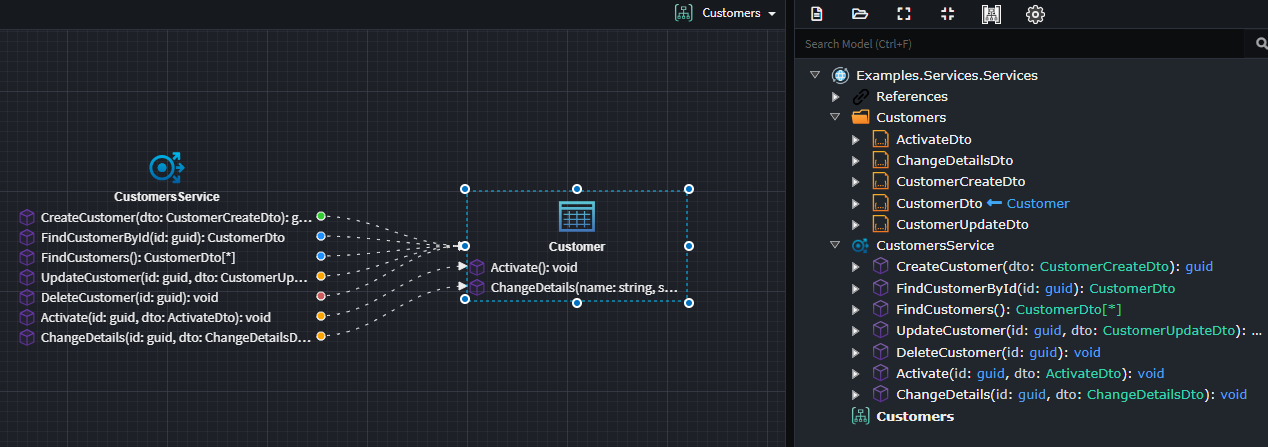The height and width of the screenshot is (447, 1268).
Task: Click the blue dot beside FindCustomerById
Action: [321, 236]
